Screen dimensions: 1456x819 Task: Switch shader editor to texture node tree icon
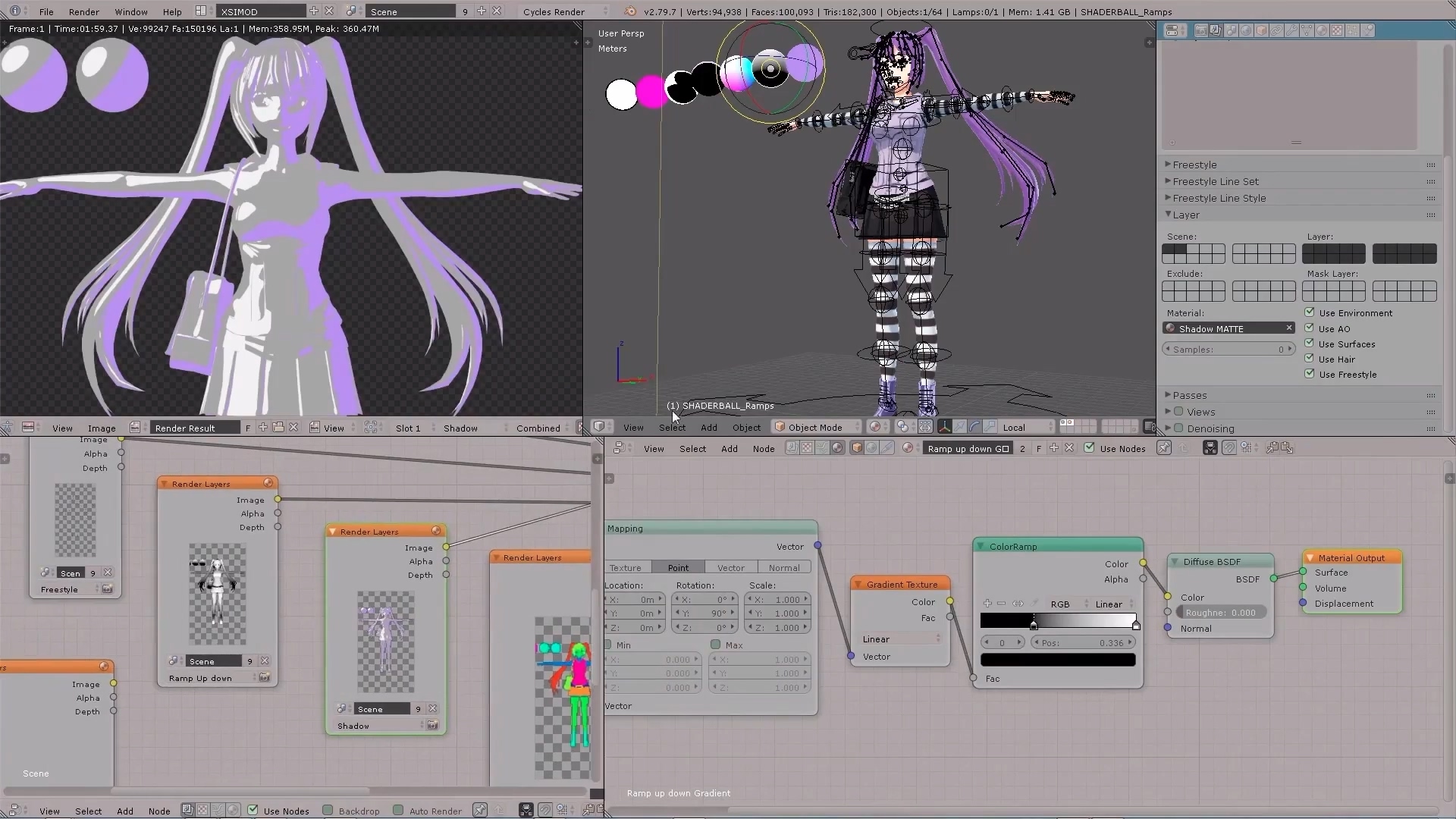point(807,447)
